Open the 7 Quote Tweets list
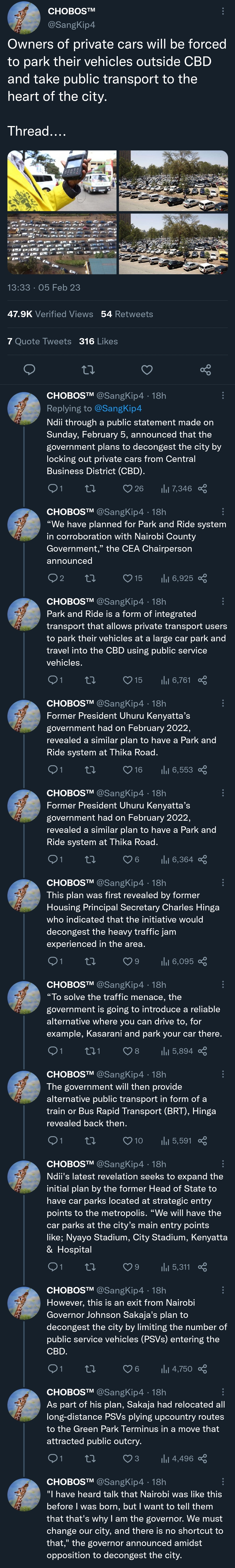This screenshot has height=1568, width=235. tap(39, 342)
